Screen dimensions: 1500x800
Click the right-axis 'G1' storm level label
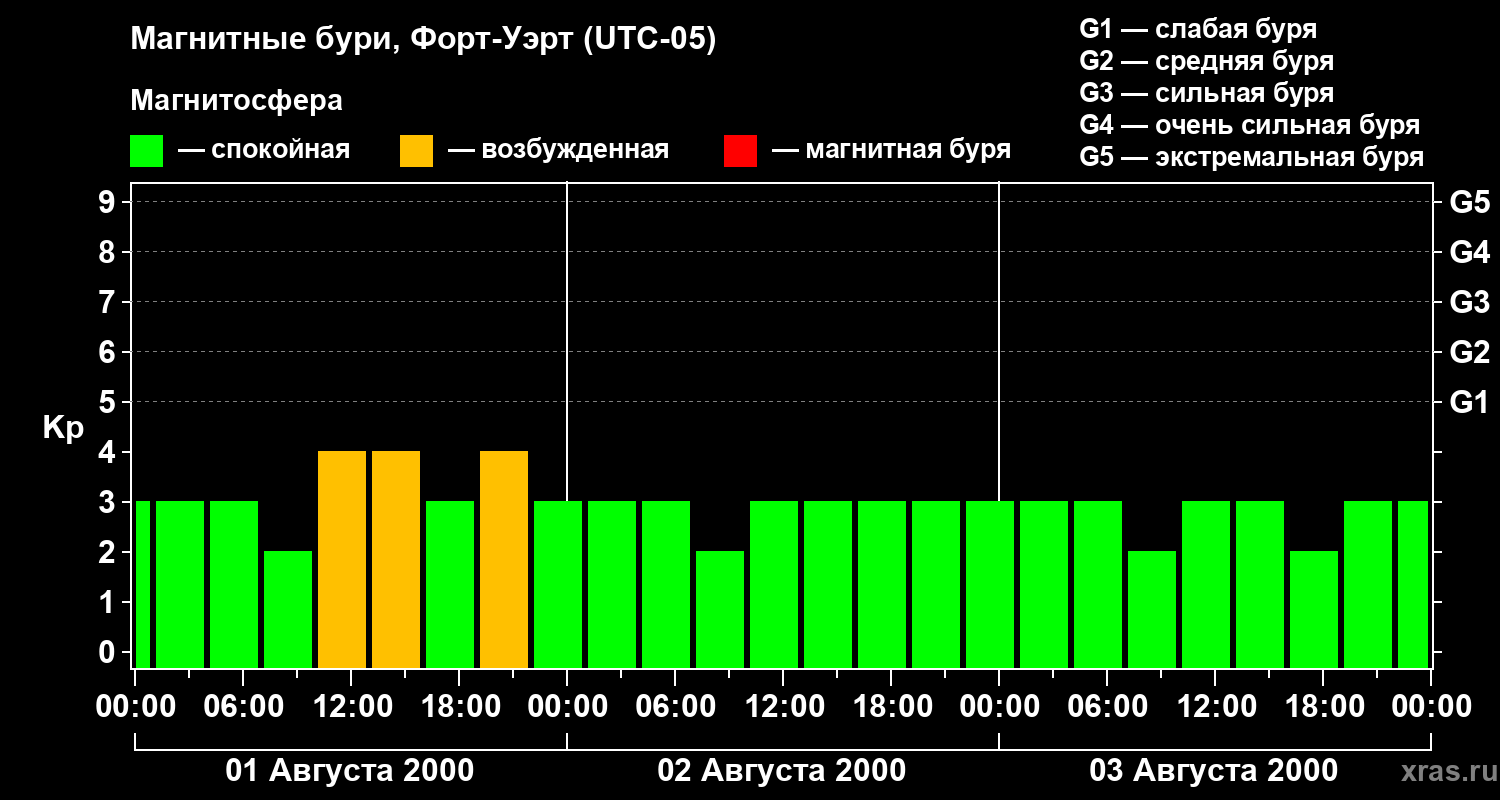[1469, 402]
